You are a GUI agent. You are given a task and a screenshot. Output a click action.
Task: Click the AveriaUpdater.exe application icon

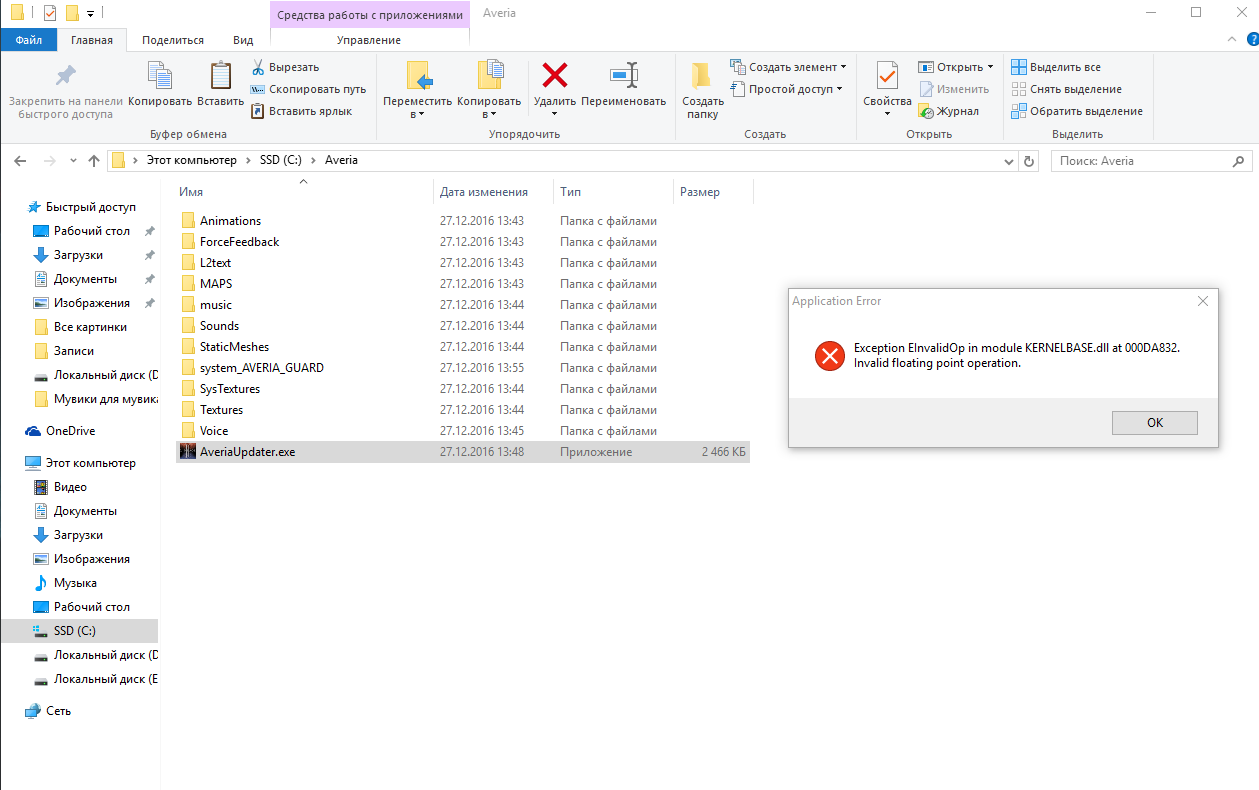pos(187,452)
